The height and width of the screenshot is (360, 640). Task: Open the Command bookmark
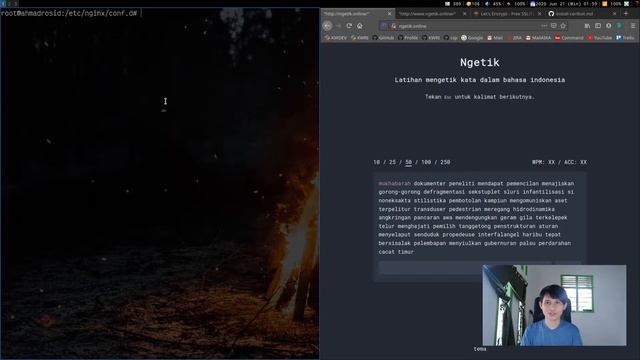coord(569,38)
